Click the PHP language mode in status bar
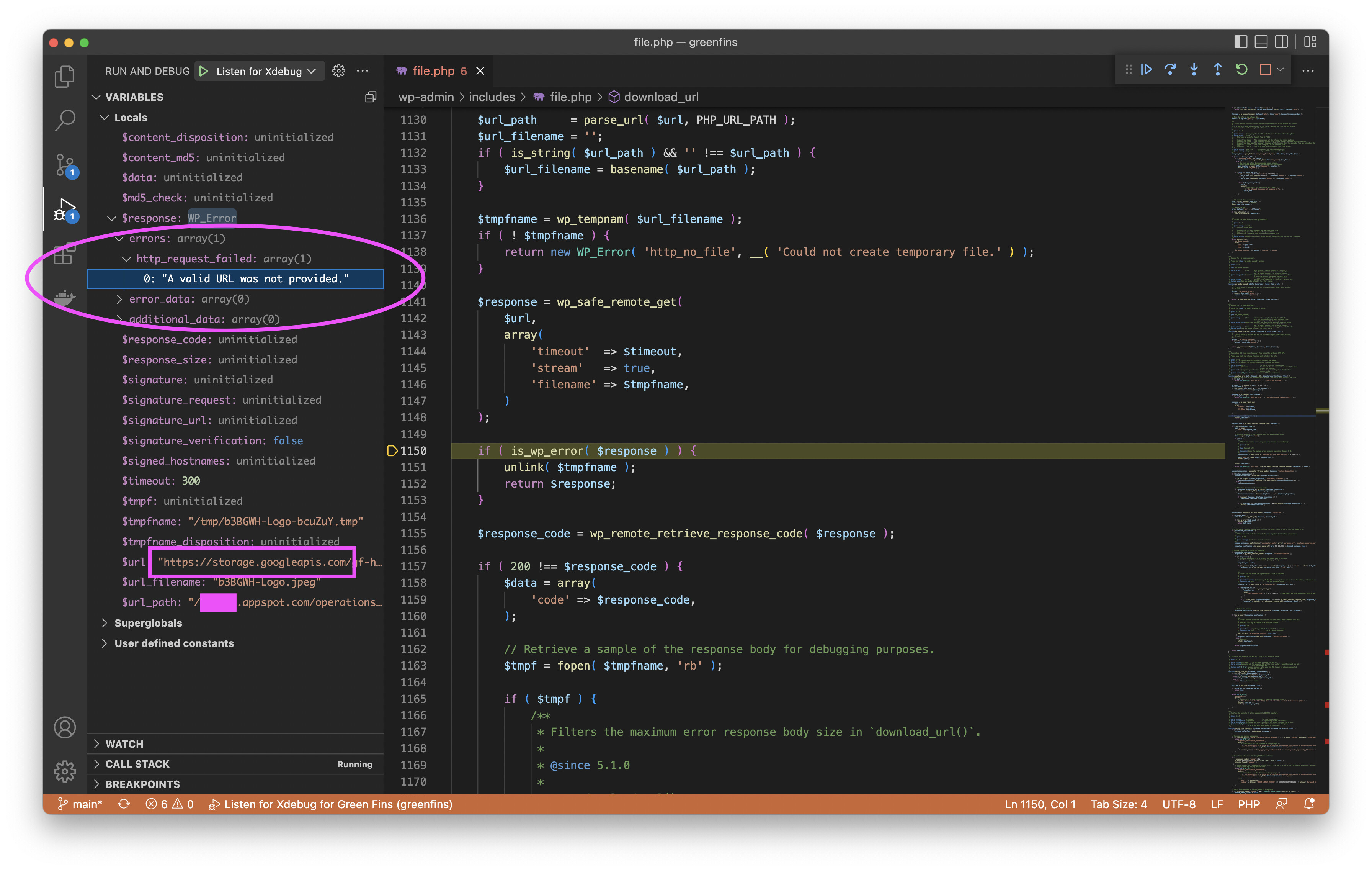Viewport: 1372px width, 871px height. coord(1248,804)
